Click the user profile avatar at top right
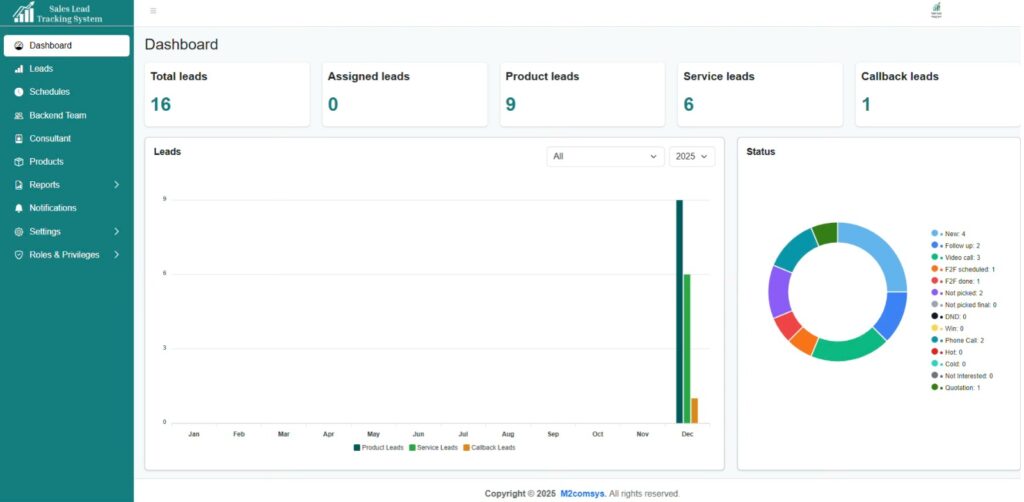 click(936, 11)
